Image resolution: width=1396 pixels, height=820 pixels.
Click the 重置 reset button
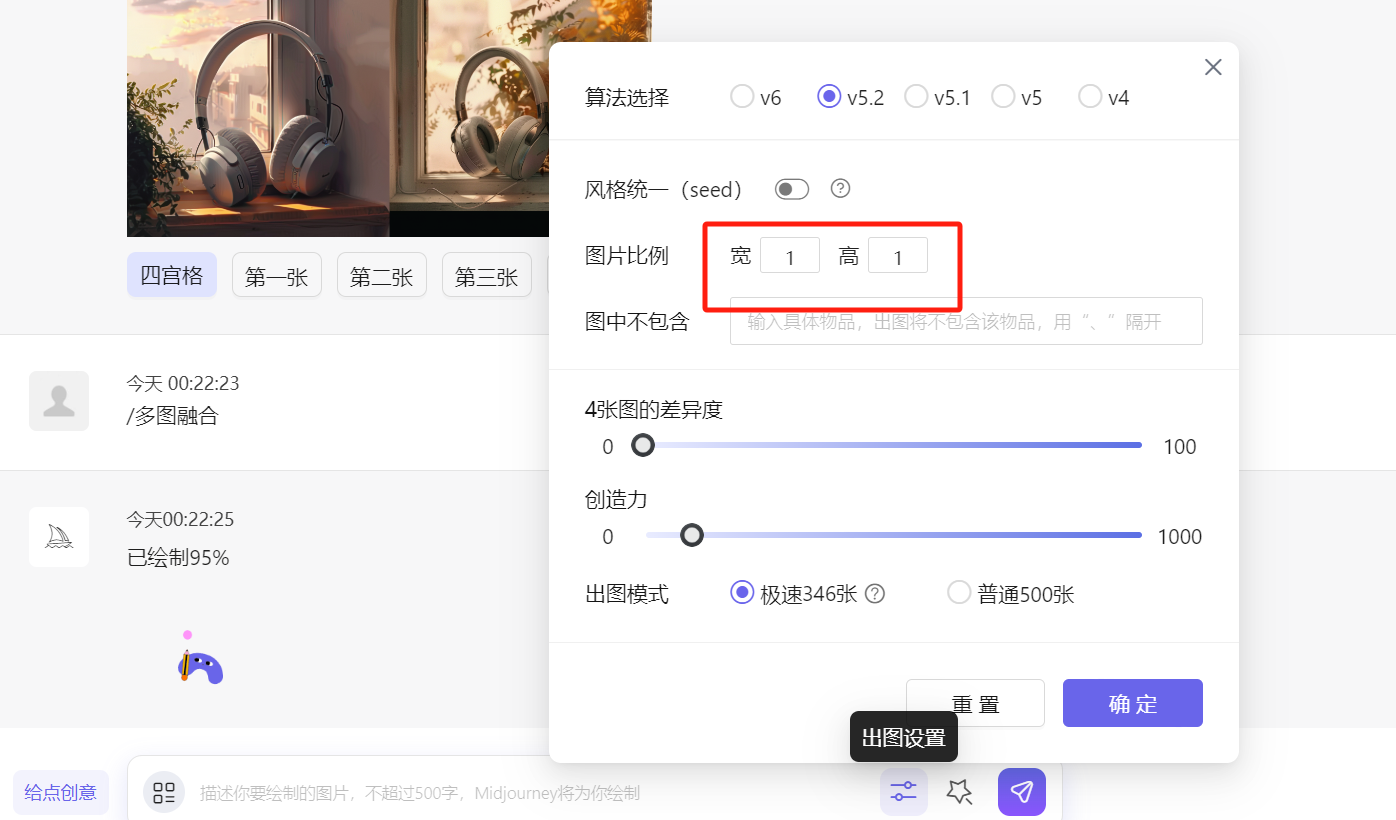[975, 703]
